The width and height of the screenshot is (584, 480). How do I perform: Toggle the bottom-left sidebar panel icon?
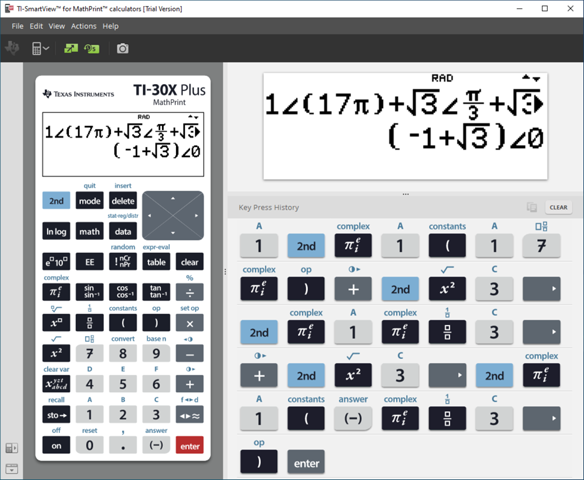click(x=12, y=468)
